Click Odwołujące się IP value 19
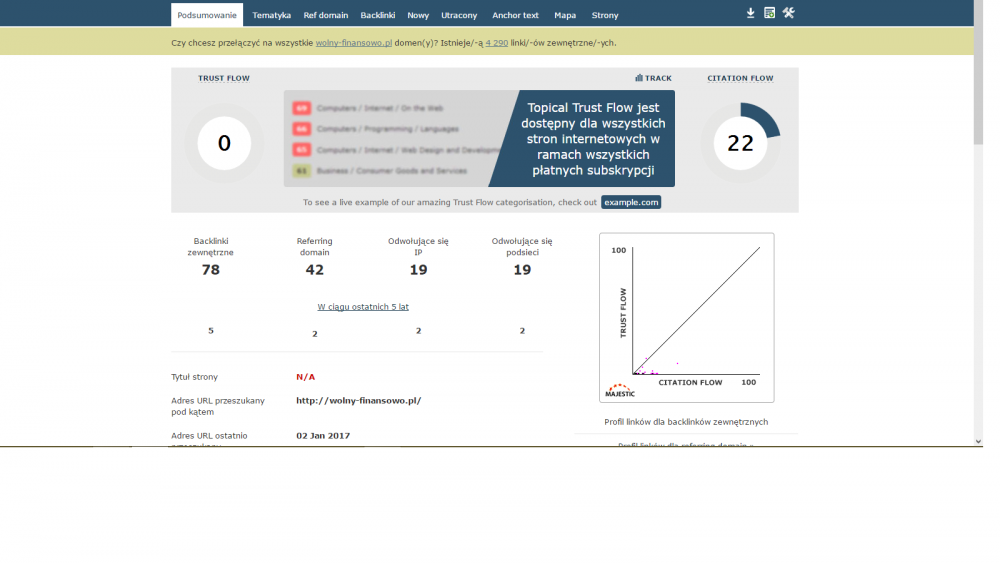The width and height of the screenshot is (1000, 563). 418,270
